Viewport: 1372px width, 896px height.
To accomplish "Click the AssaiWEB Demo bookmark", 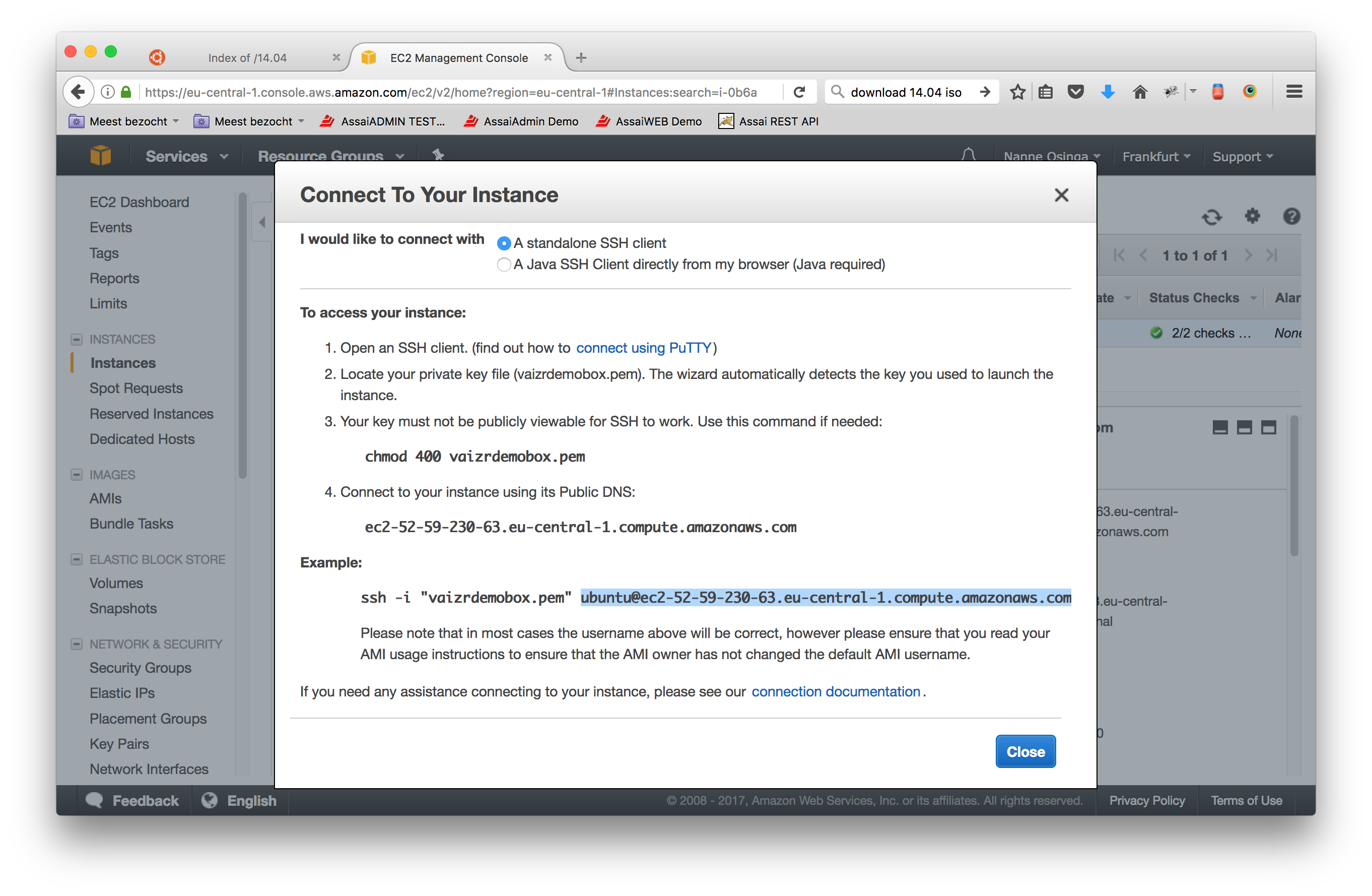I will (x=649, y=121).
